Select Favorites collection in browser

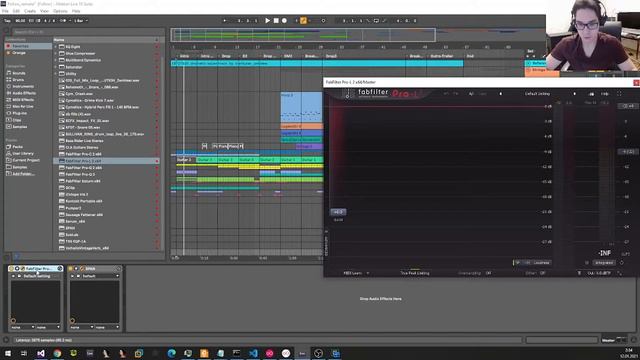(x=28, y=46)
